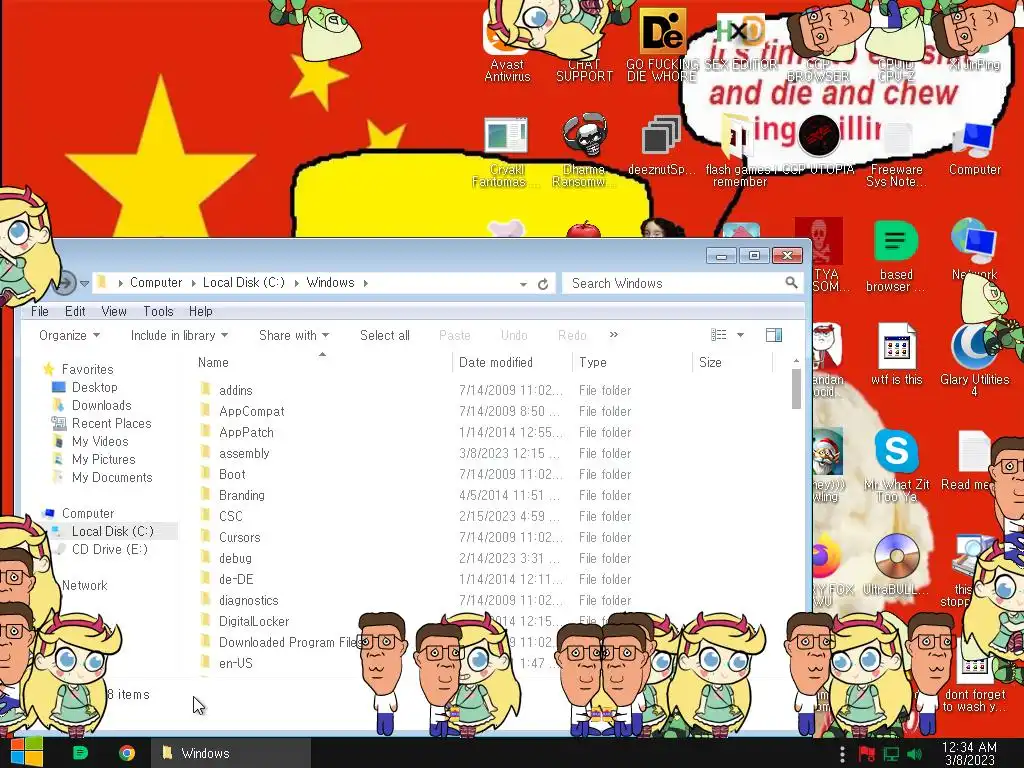
Task: Refresh the Windows folder view
Action: tap(543, 284)
